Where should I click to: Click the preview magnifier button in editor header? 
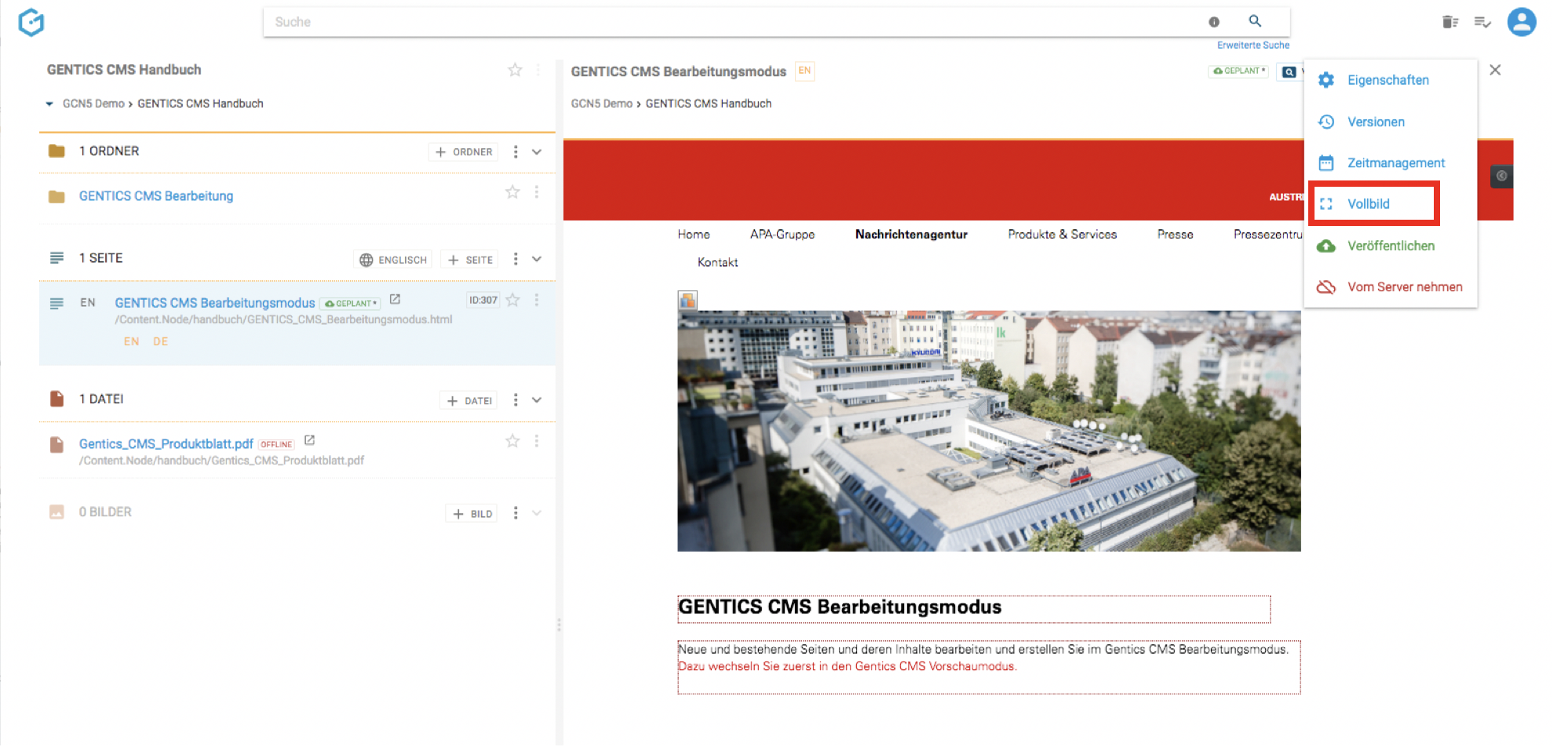1289,72
